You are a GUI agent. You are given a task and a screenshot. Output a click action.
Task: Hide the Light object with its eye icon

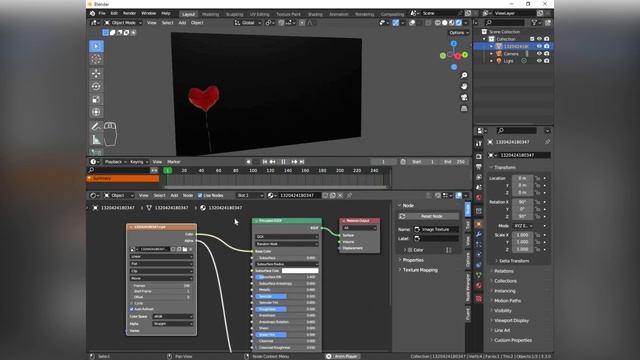pos(539,61)
